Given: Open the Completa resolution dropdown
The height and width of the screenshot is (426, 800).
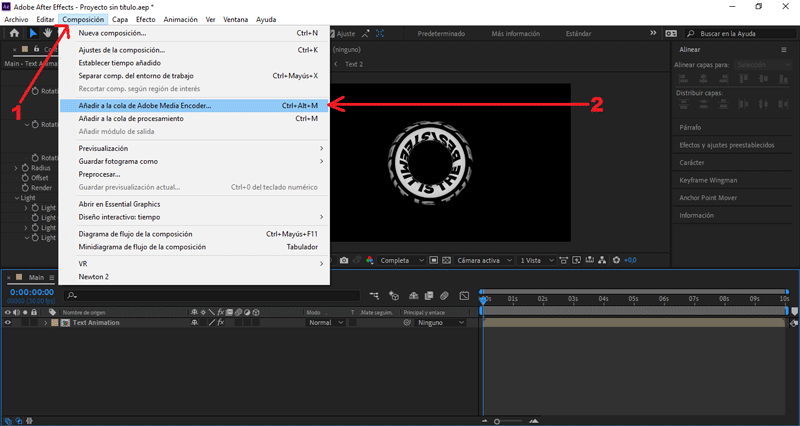Looking at the screenshot, I should coord(402,260).
